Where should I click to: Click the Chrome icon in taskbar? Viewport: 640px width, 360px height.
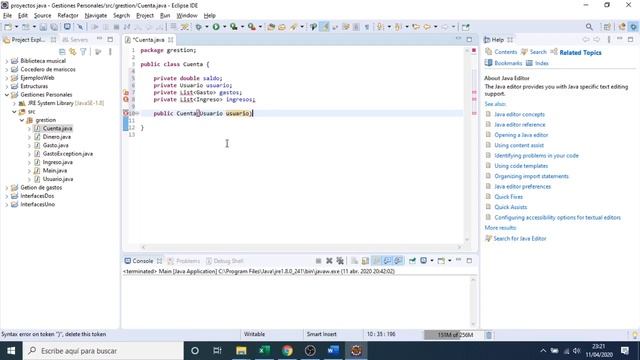[x=287, y=351]
